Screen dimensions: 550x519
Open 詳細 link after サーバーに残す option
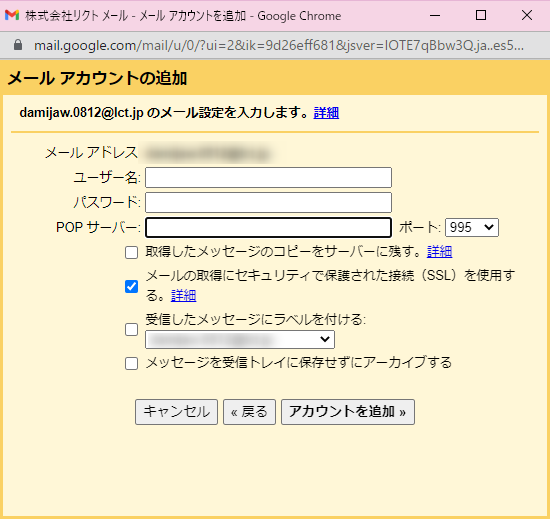[440, 252]
